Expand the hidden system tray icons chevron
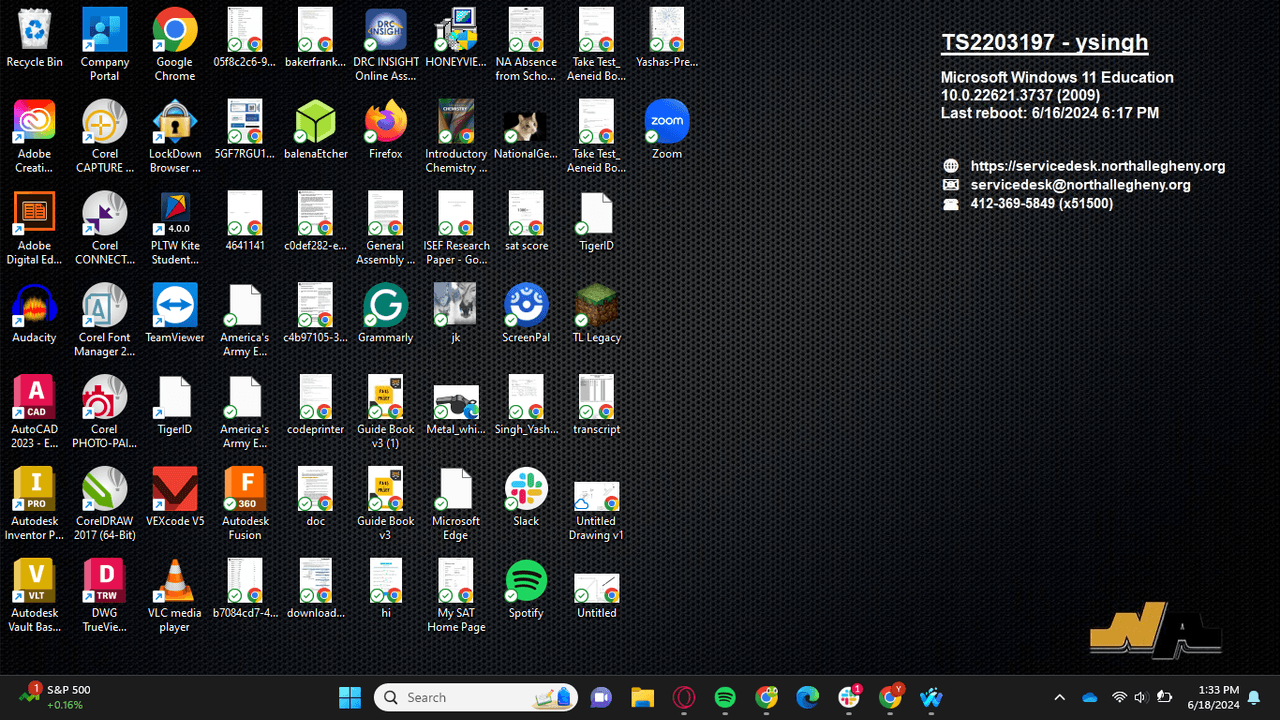The height and width of the screenshot is (720, 1280). pyautogui.click(x=1059, y=697)
